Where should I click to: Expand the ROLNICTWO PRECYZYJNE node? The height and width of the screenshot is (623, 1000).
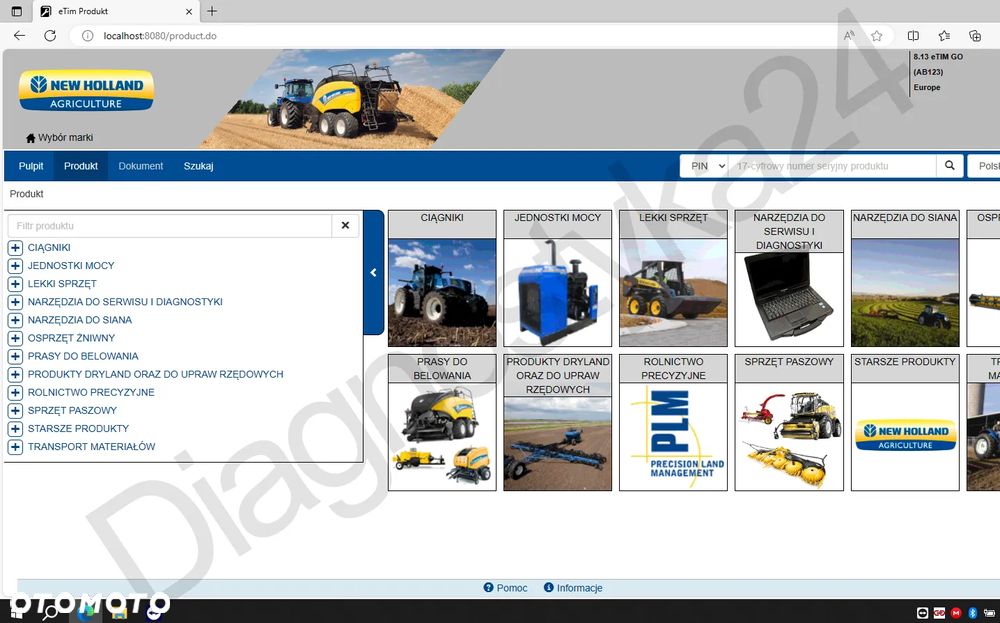pos(15,392)
